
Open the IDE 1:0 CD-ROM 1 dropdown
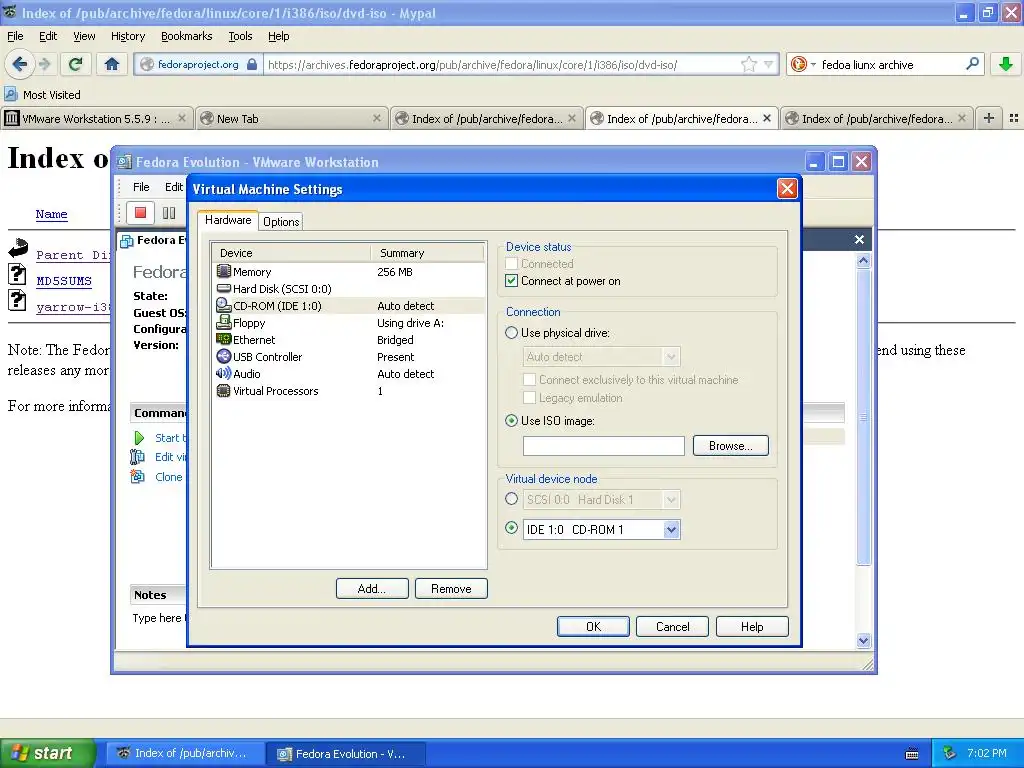click(671, 530)
